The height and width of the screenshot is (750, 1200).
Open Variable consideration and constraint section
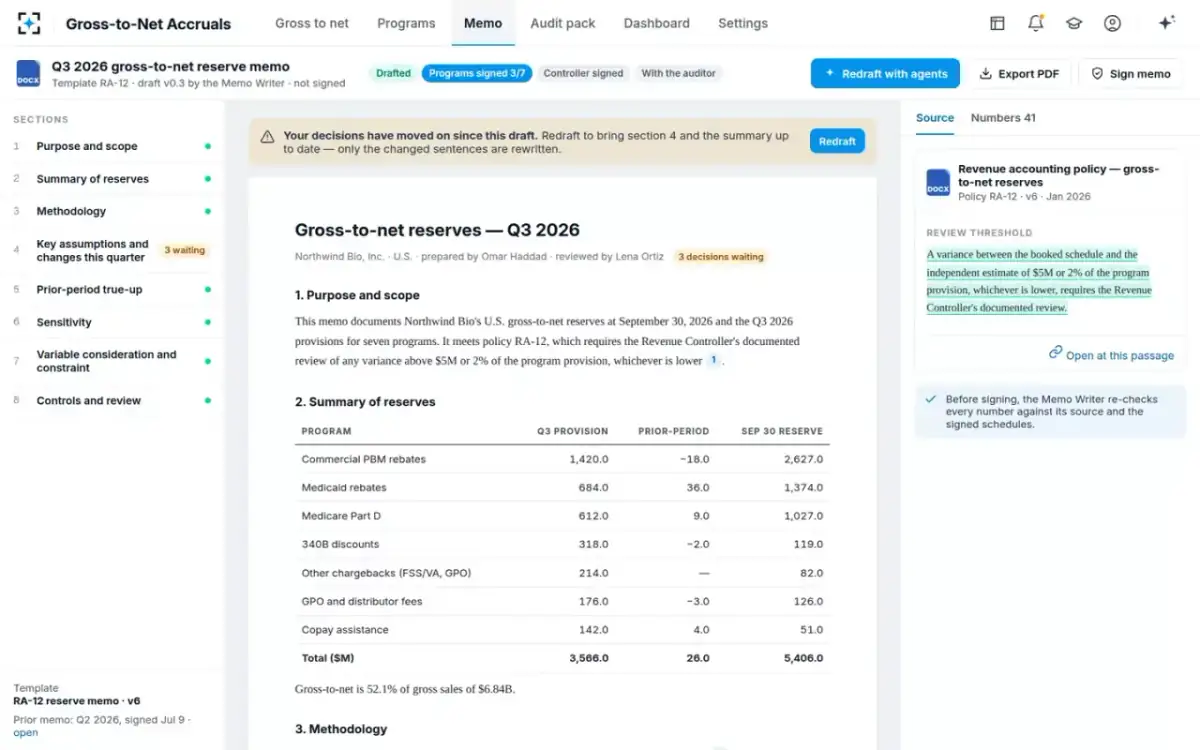click(112, 361)
